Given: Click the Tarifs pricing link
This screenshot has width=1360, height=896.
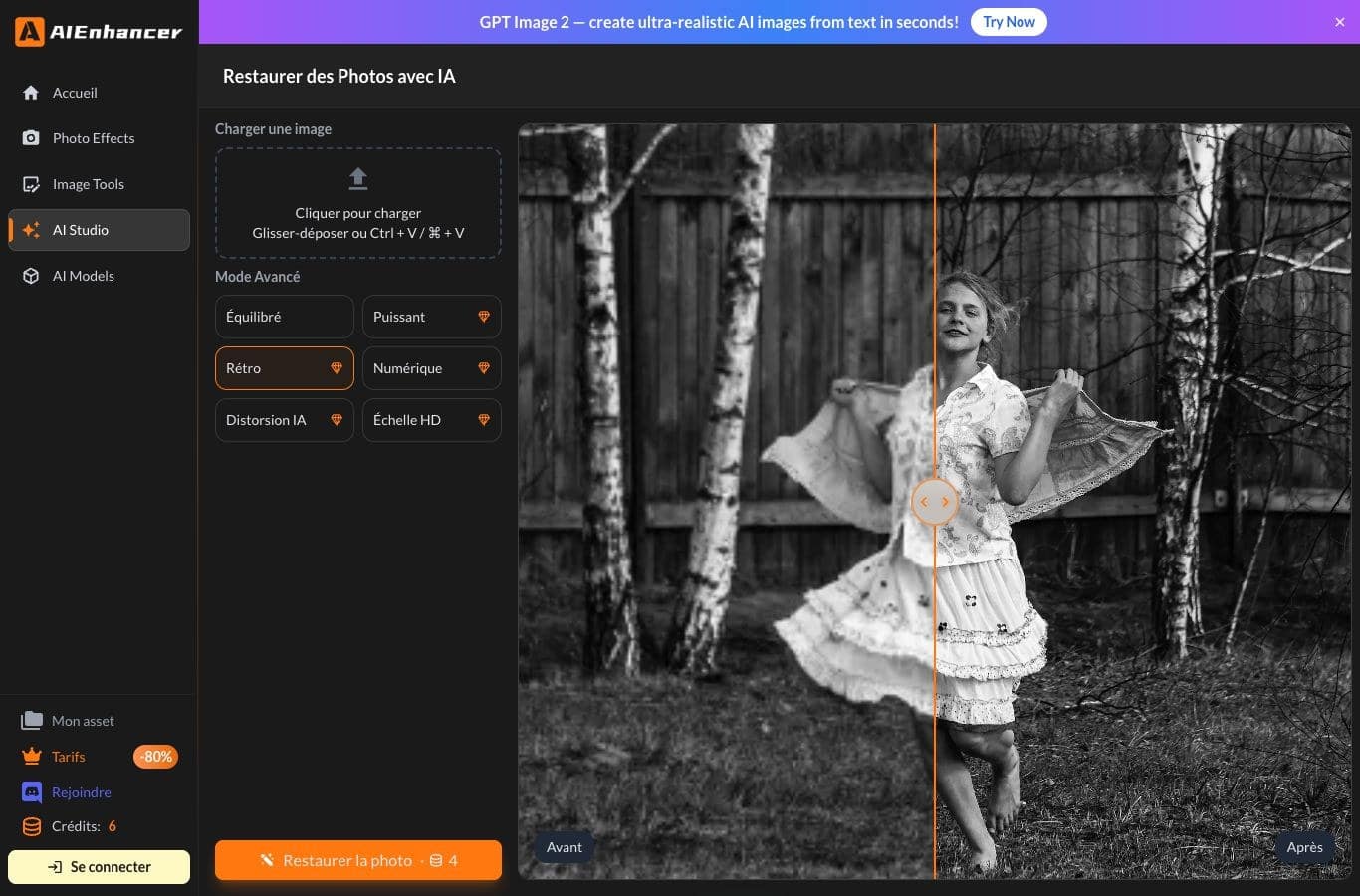Looking at the screenshot, I should coord(69,757).
